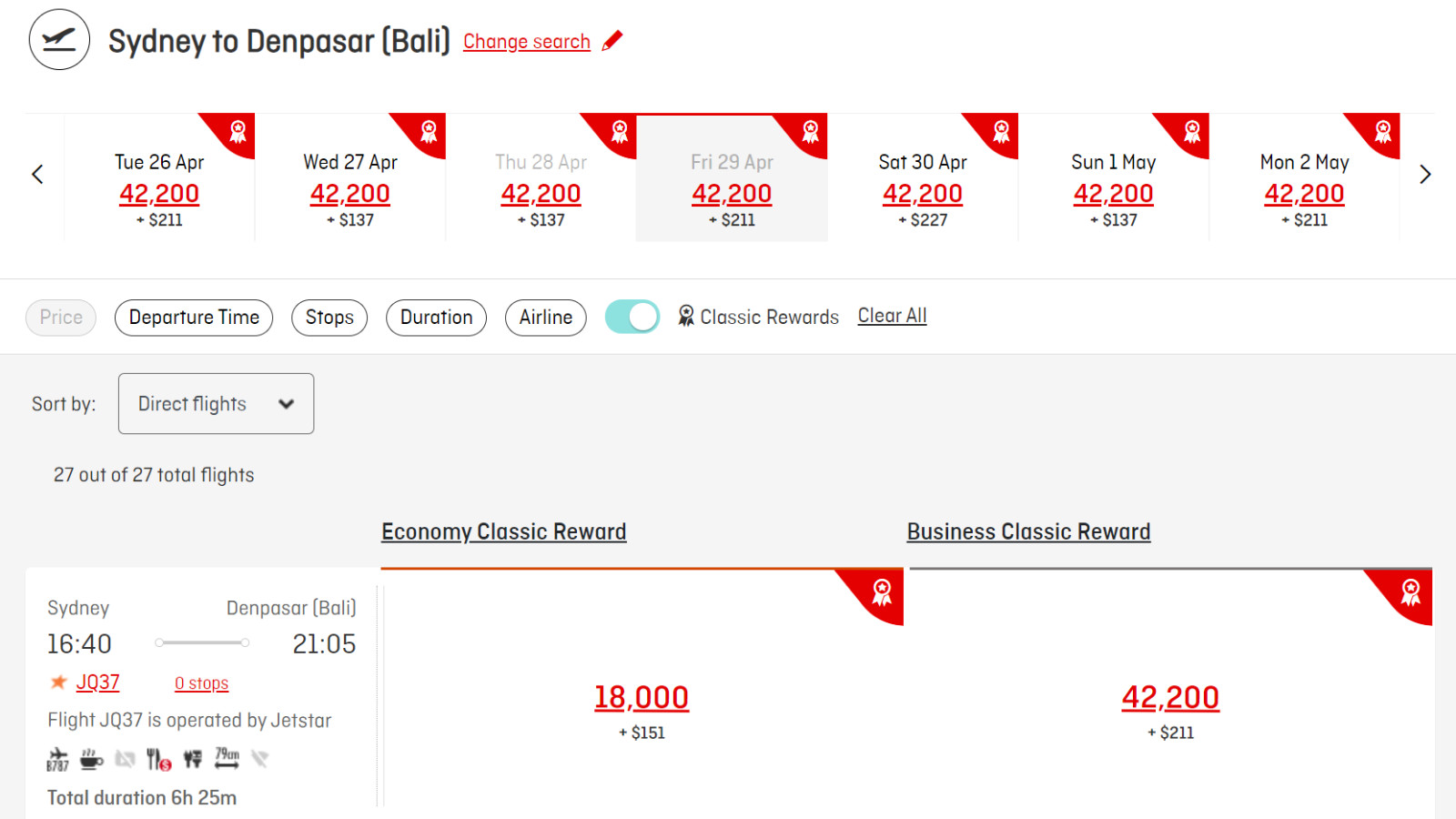1456x819 pixels.
Task: Click the B787 aircraft type icon
Action: 57,759
